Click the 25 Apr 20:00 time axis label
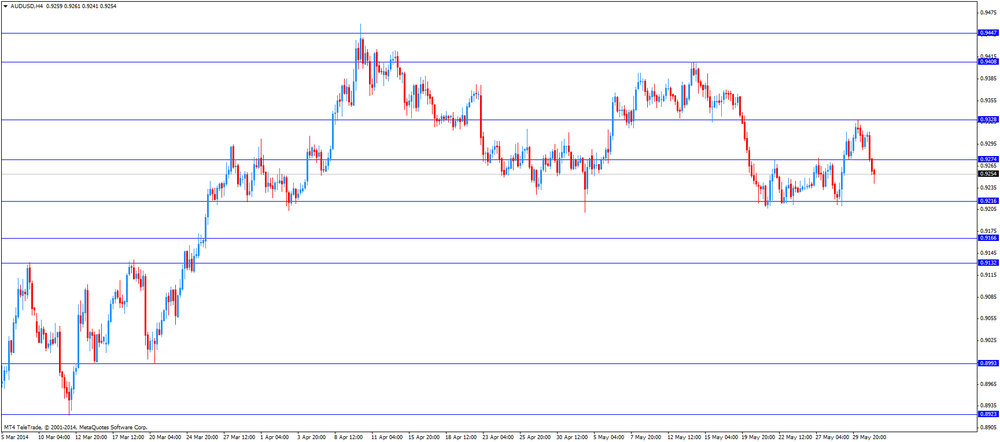 (x=534, y=438)
